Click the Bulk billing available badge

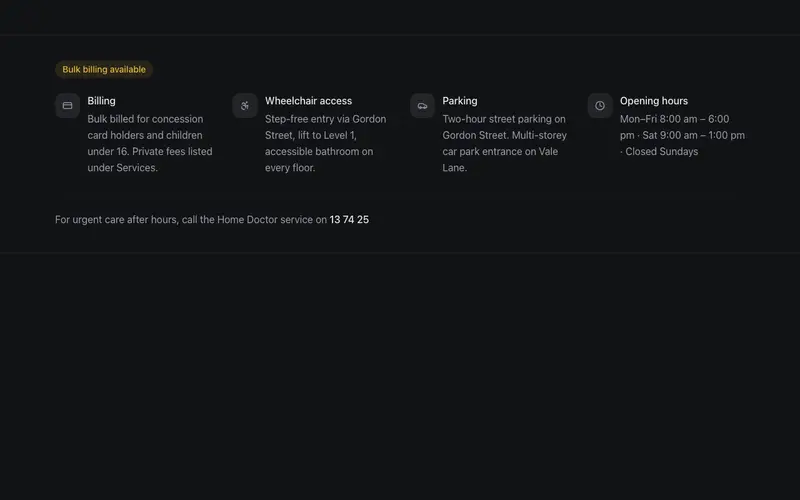[x=104, y=69]
